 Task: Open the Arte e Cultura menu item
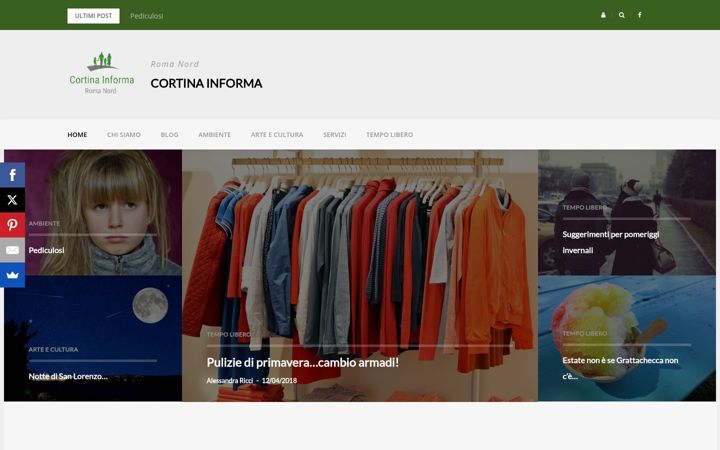[x=277, y=135]
